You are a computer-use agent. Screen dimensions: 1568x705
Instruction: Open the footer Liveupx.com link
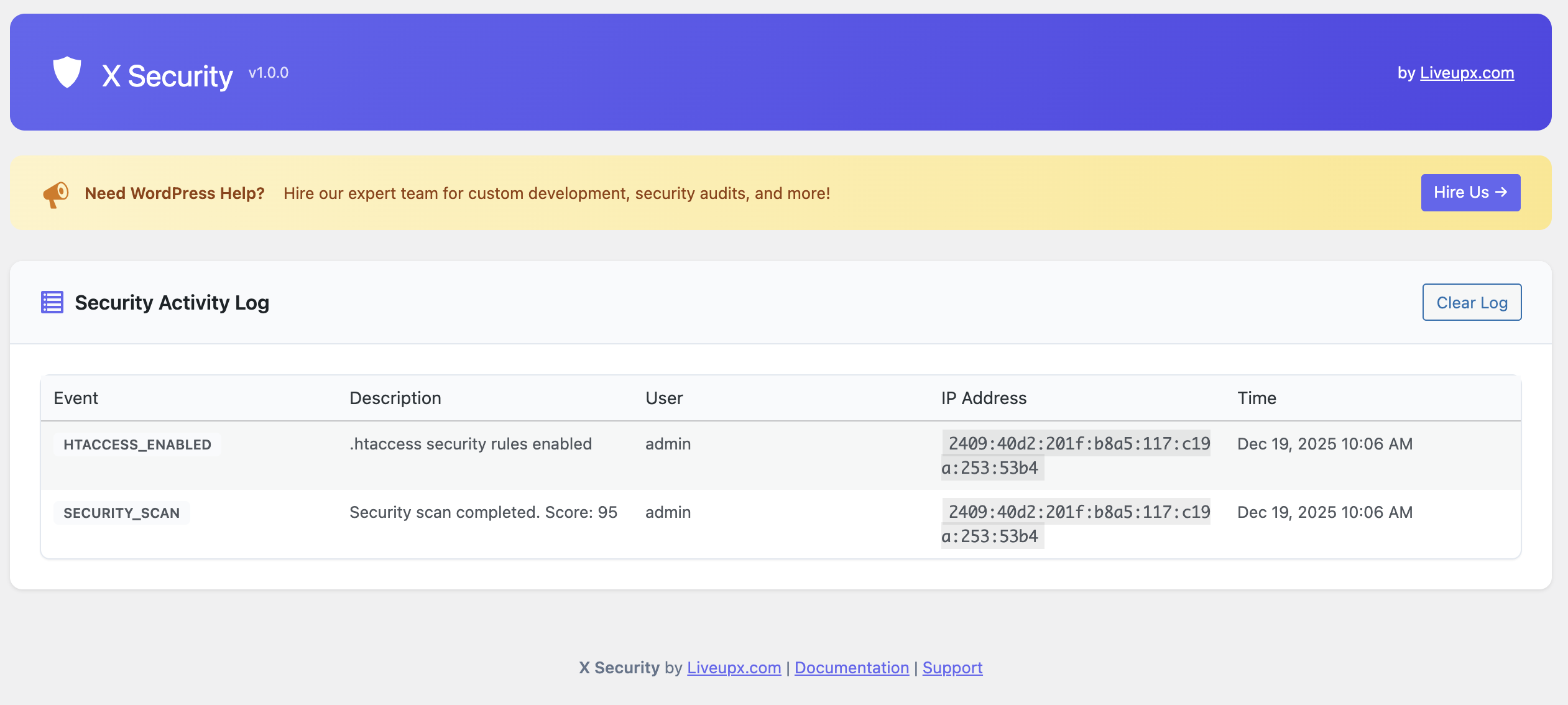click(x=734, y=668)
